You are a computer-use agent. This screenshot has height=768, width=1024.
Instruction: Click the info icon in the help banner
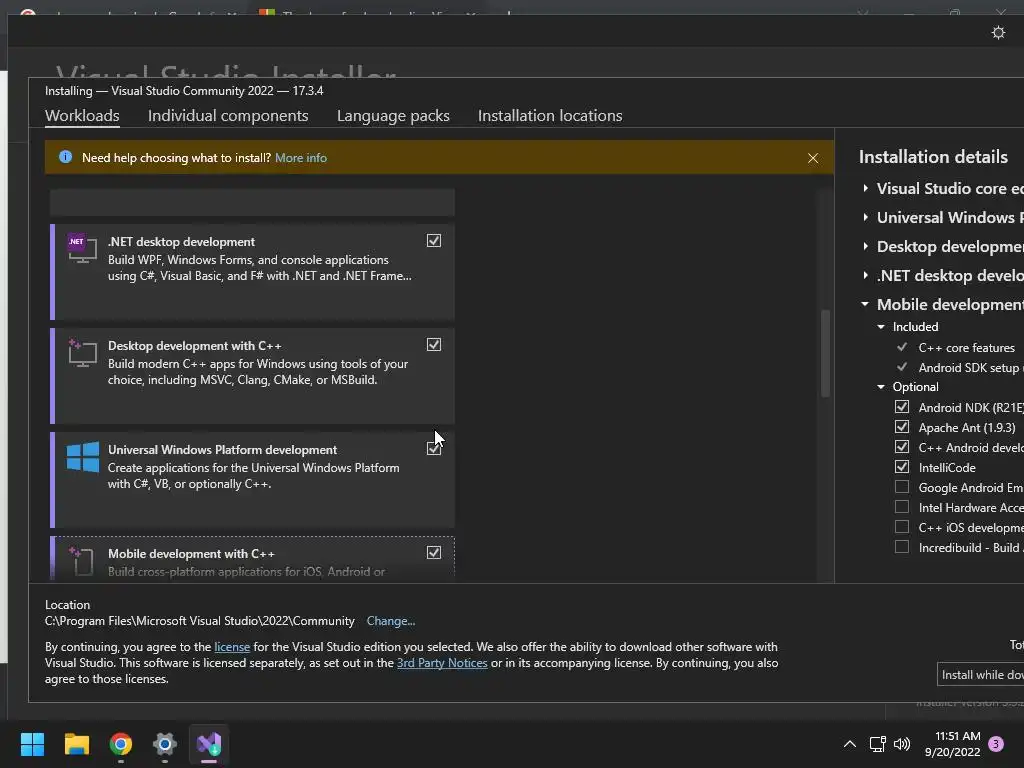point(65,157)
